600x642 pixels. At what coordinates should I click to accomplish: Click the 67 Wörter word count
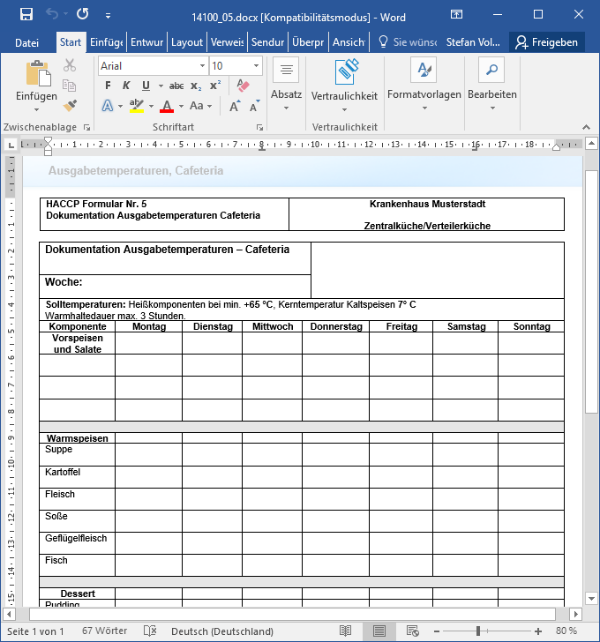(x=103, y=631)
